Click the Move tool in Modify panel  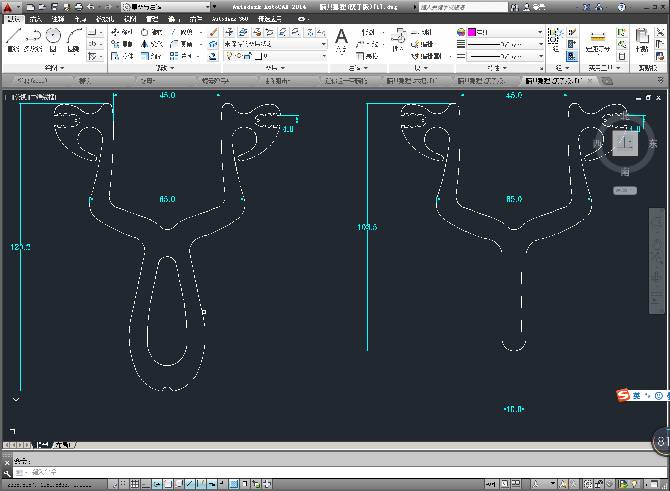(121, 32)
